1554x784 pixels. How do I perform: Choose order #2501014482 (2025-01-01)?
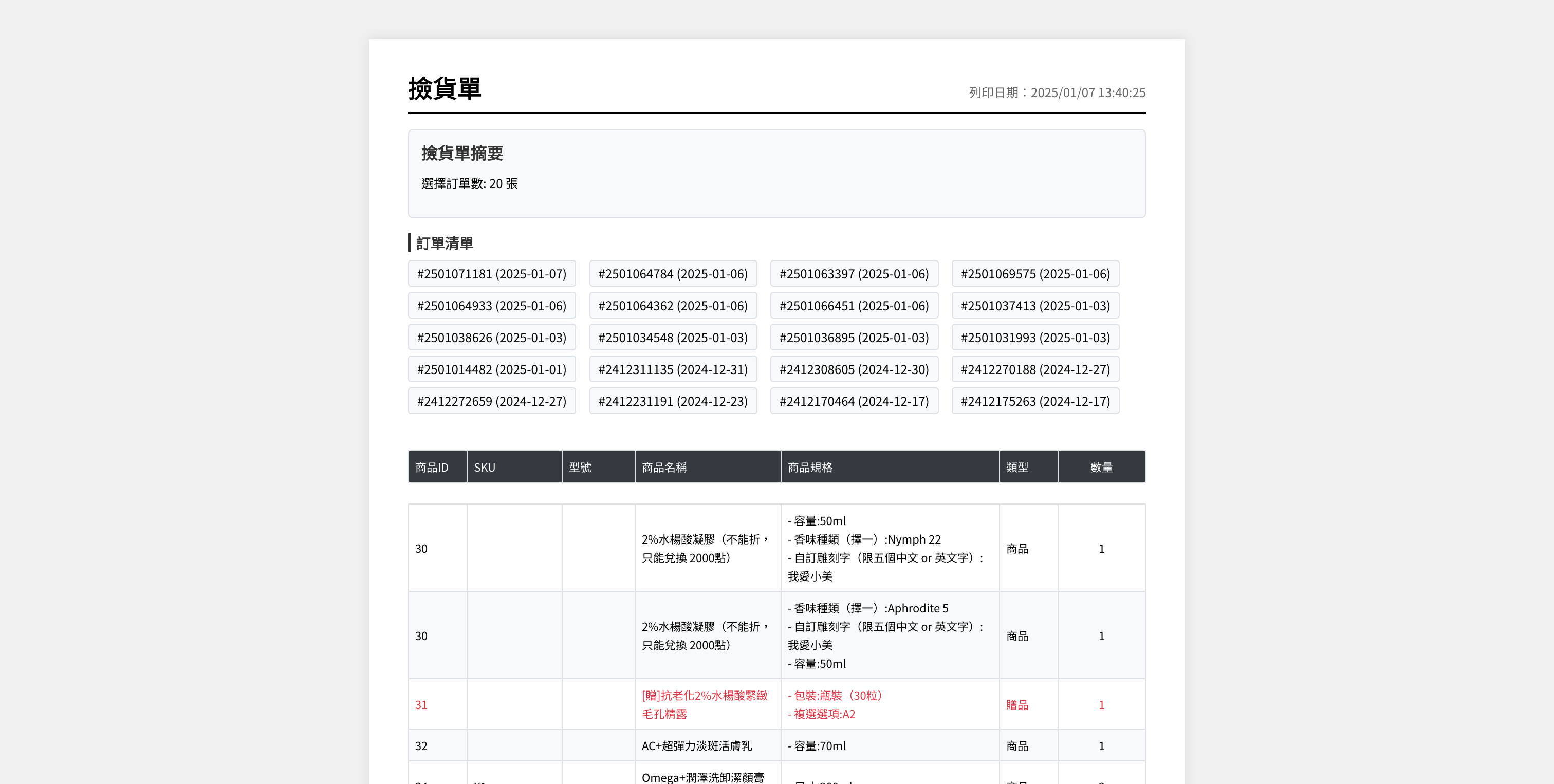[x=492, y=369]
